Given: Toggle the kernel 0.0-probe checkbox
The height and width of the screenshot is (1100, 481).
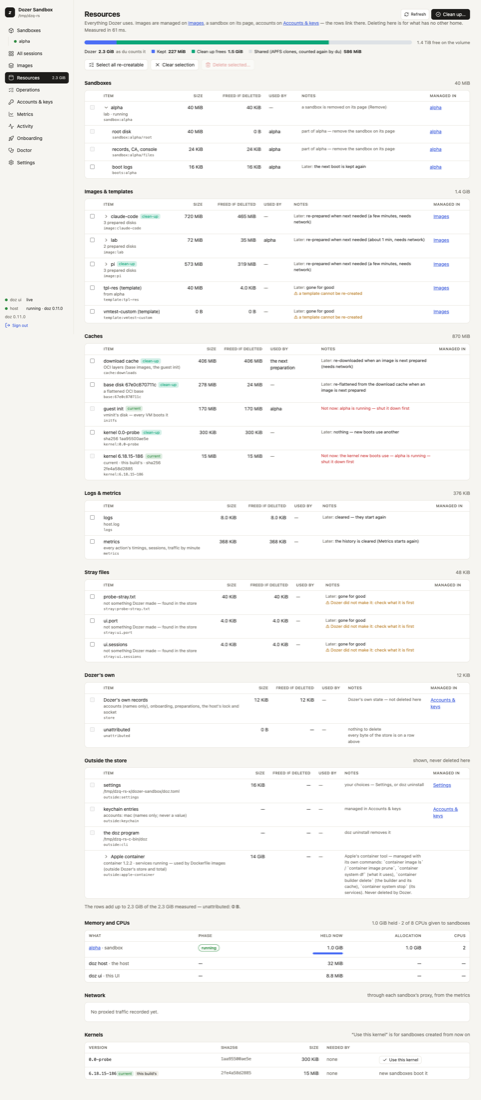Looking at the screenshot, I should [92, 431].
